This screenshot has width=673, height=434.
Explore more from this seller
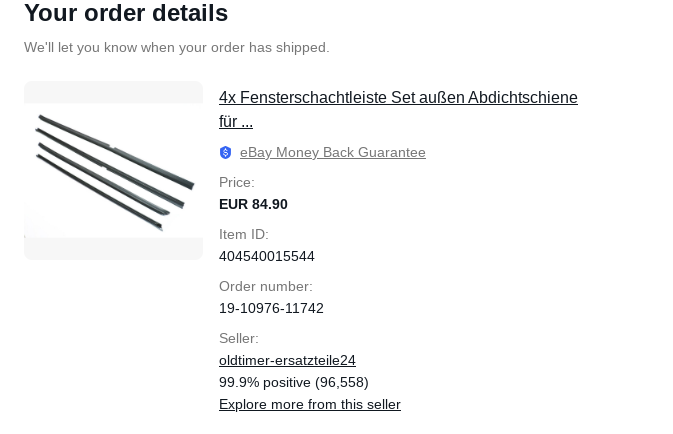click(x=310, y=404)
